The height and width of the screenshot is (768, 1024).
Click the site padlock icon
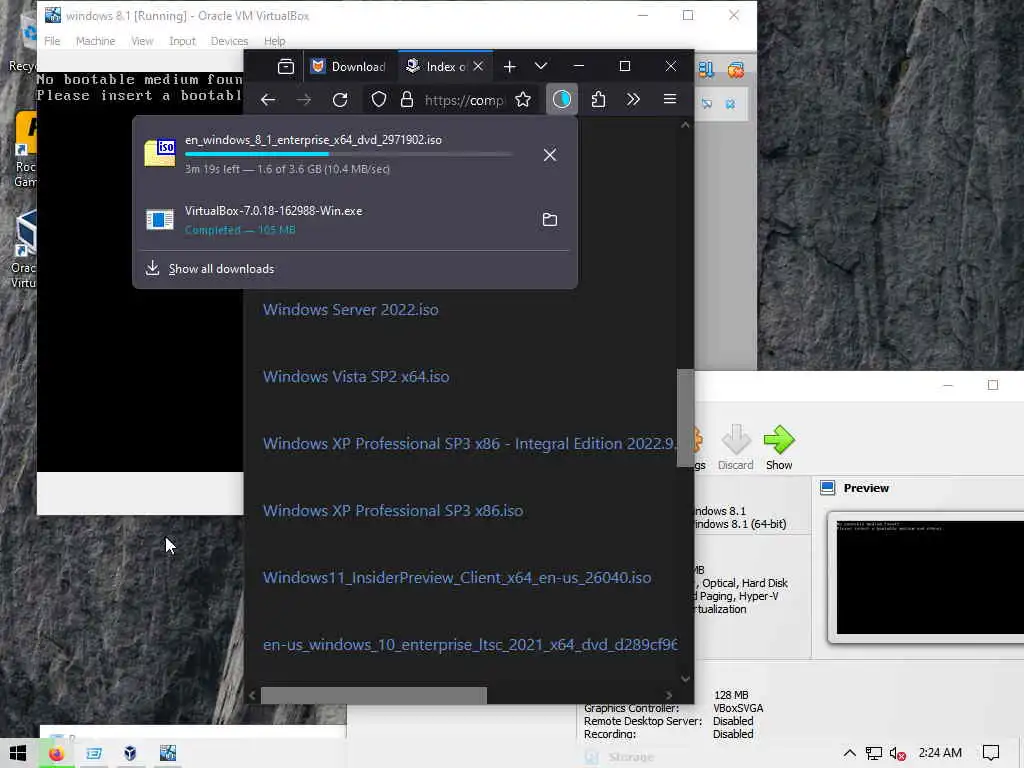click(407, 100)
